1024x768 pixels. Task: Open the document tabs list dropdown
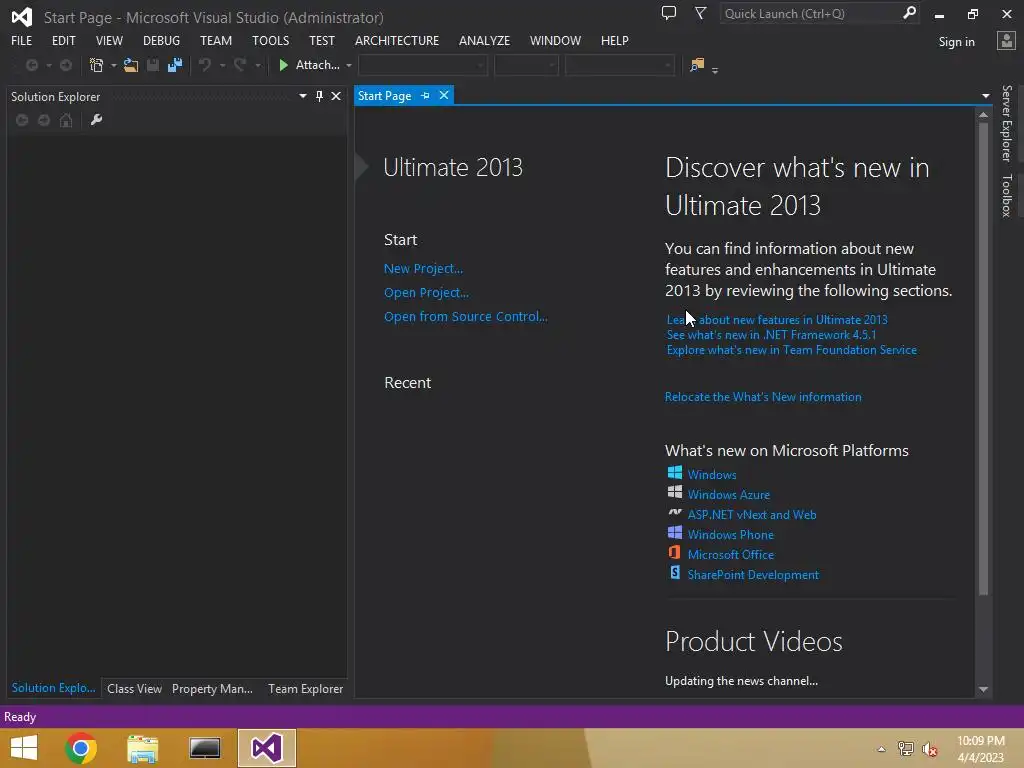click(x=985, y=96)
